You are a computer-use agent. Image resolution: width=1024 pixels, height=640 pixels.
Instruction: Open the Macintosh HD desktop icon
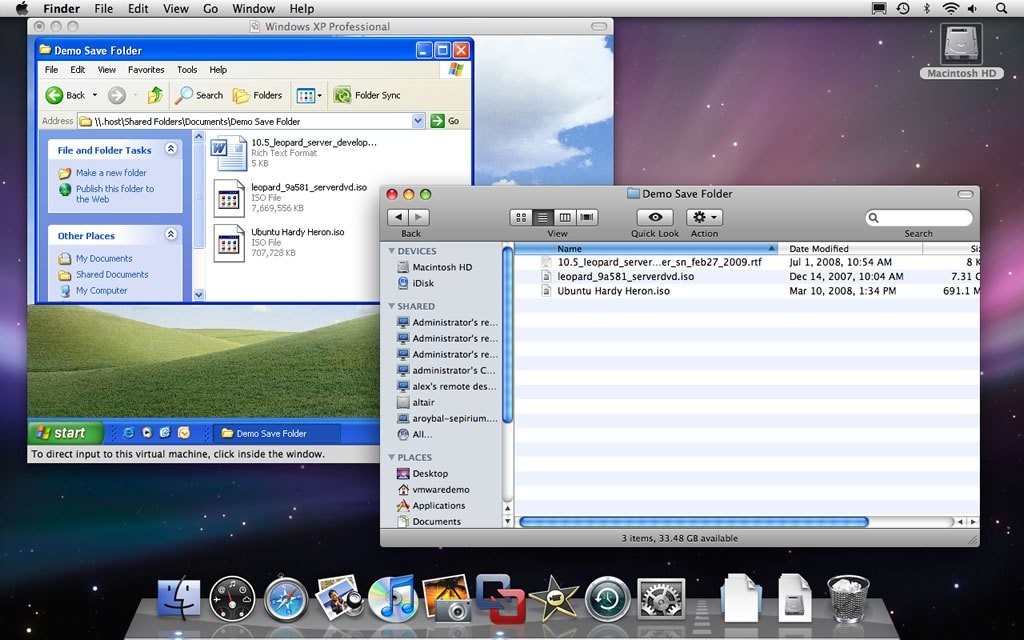(959, 45)
